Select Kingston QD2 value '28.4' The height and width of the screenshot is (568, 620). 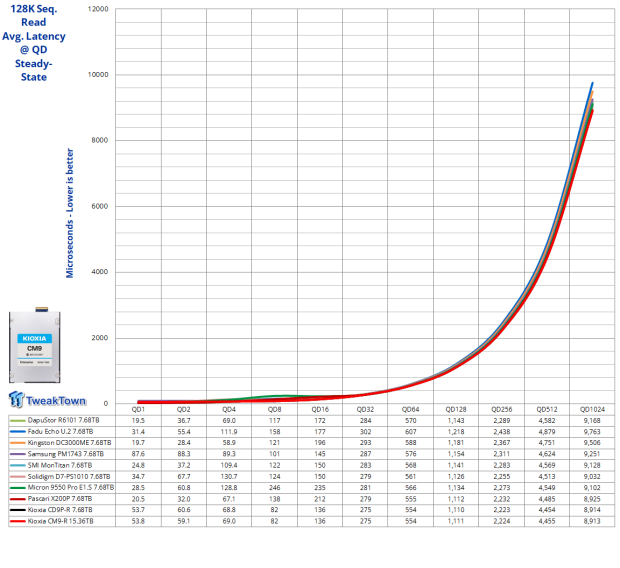tap(183, 443)
